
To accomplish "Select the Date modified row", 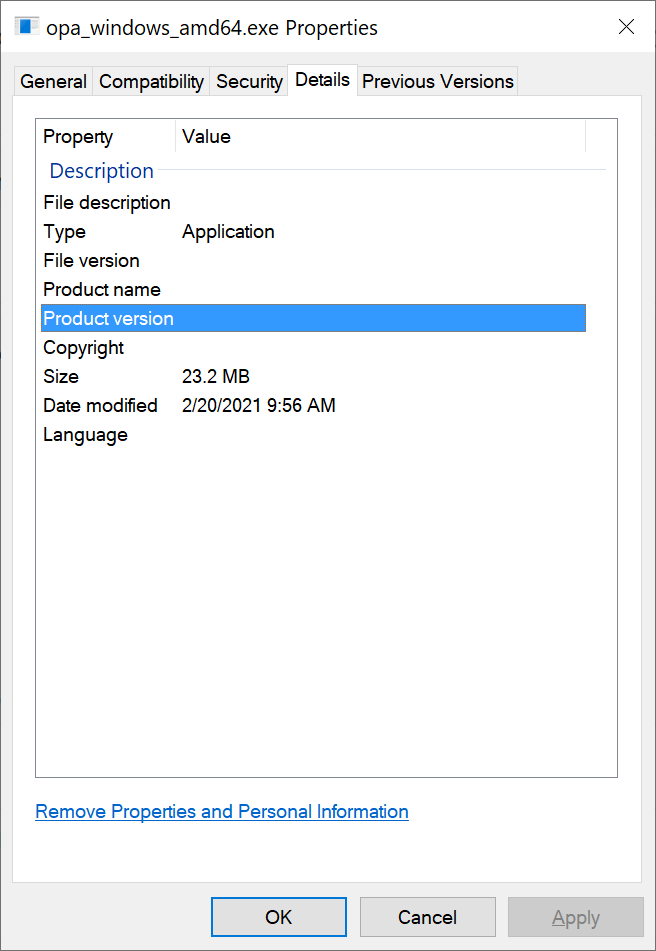I will pyautogui.click(x=313, y=405).
